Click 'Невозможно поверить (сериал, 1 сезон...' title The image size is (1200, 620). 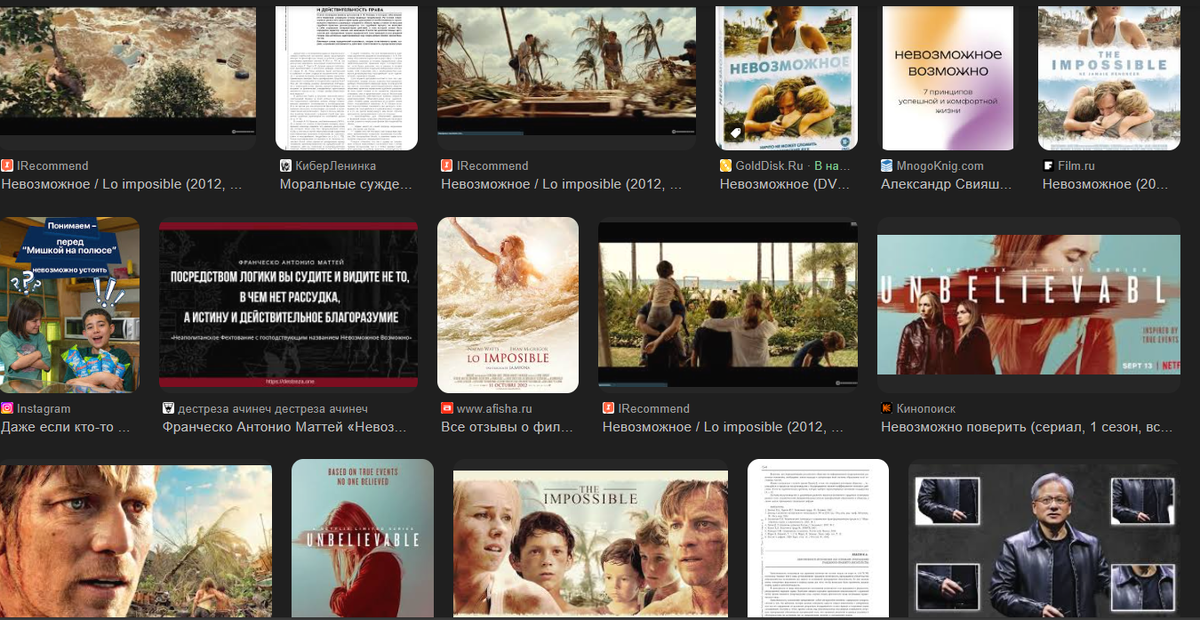1027,427
